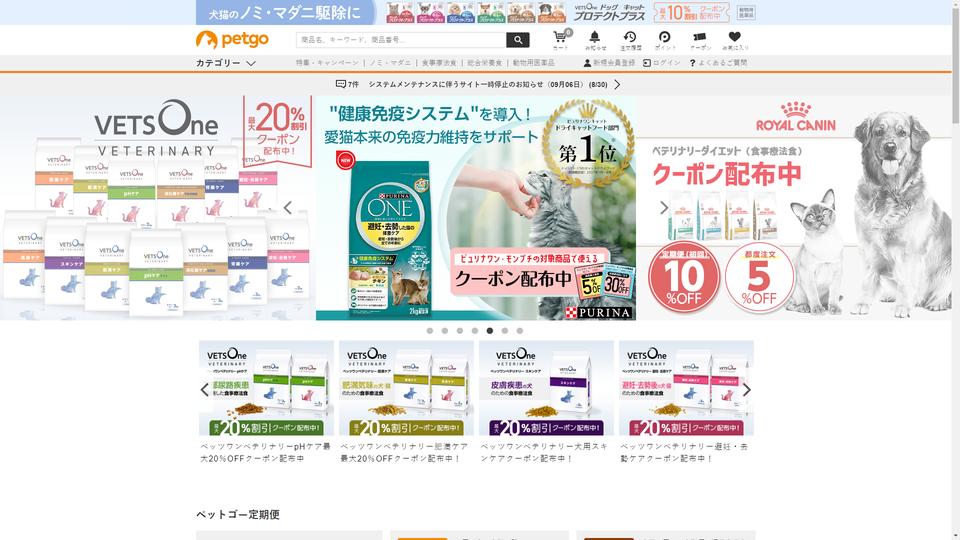Click the ペットゴー定期便 heading
960x540 pixels.
[x=238, y=514]
